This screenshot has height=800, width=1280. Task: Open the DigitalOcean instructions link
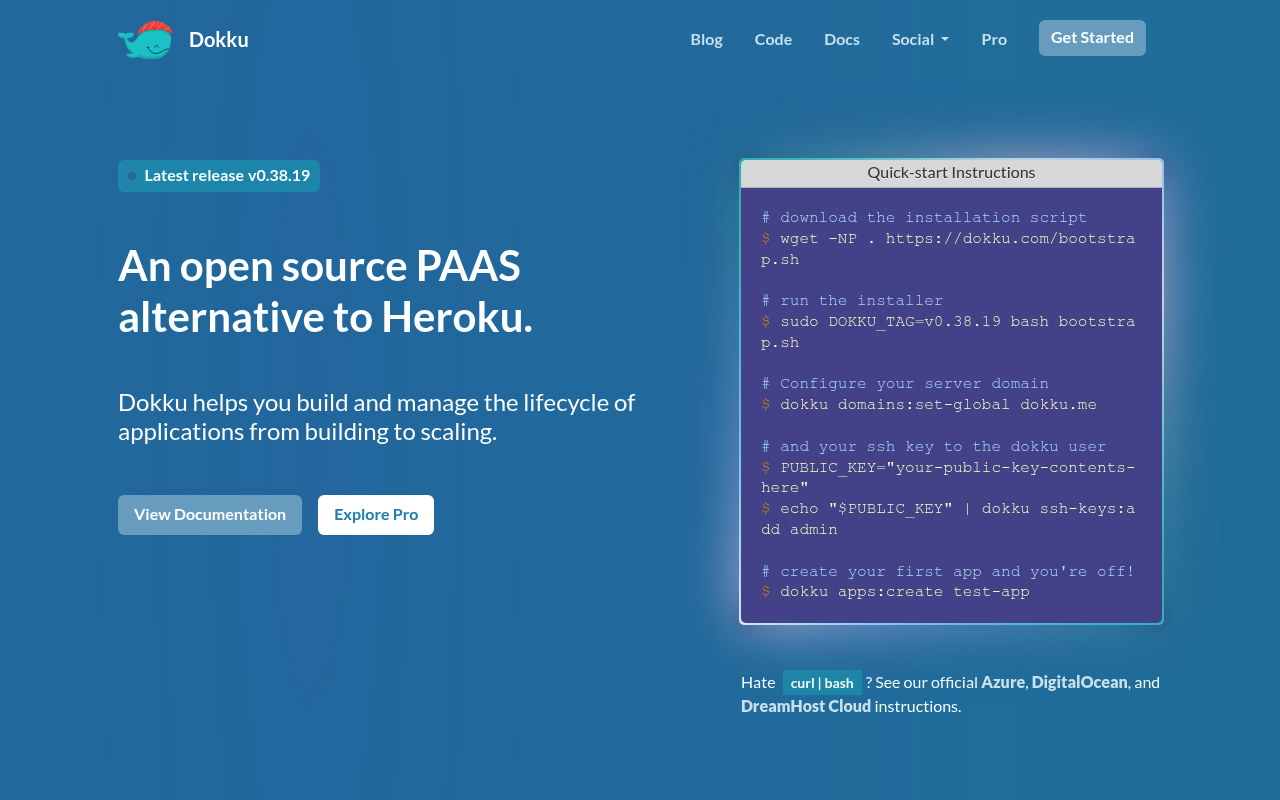1080,682
